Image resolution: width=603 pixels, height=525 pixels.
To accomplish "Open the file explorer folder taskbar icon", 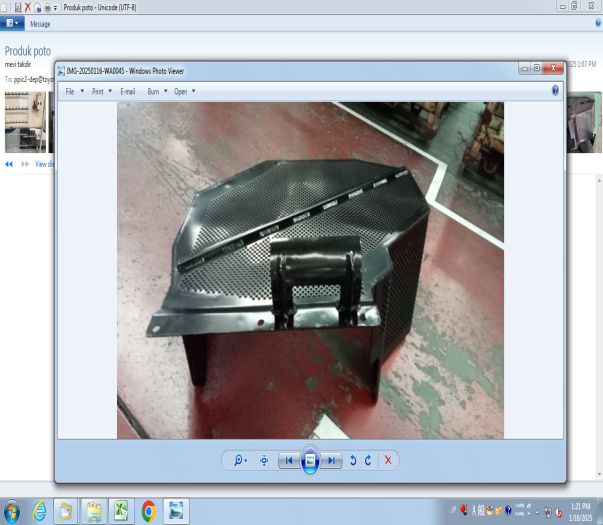I will point(93,511).
